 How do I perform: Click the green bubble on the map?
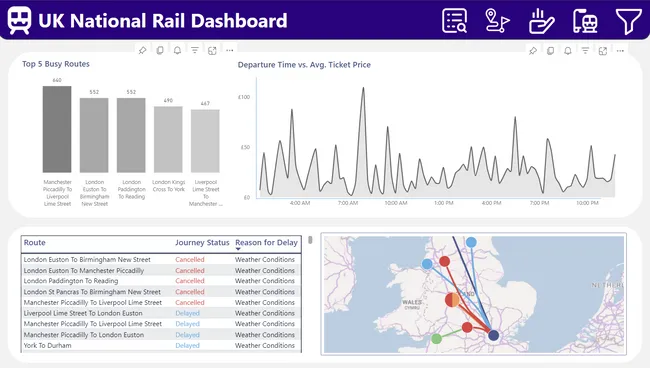click(436, 339)
